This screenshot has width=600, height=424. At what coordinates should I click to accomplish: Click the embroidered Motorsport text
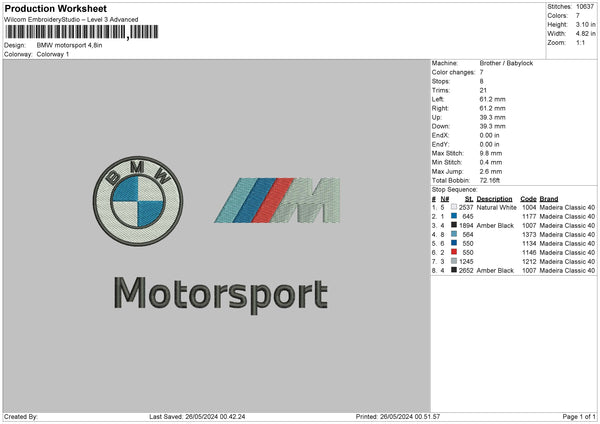pyautogui.click(x=217, y=292)
